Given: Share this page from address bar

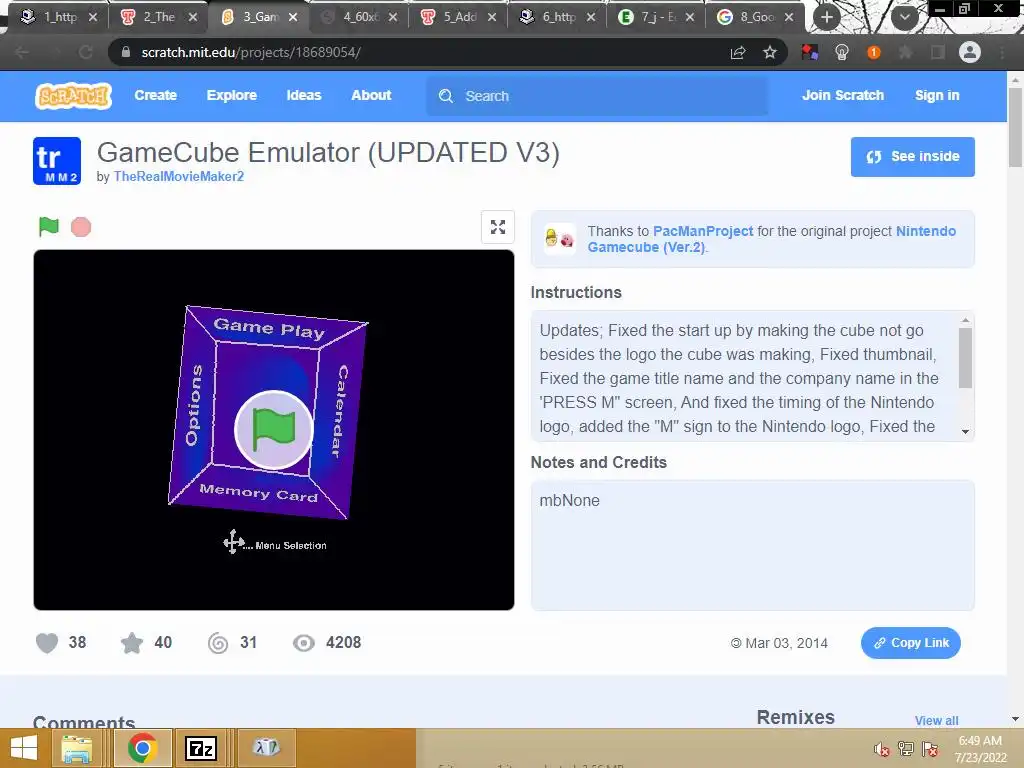Looking at the screenshot, I should coord(738,52).
